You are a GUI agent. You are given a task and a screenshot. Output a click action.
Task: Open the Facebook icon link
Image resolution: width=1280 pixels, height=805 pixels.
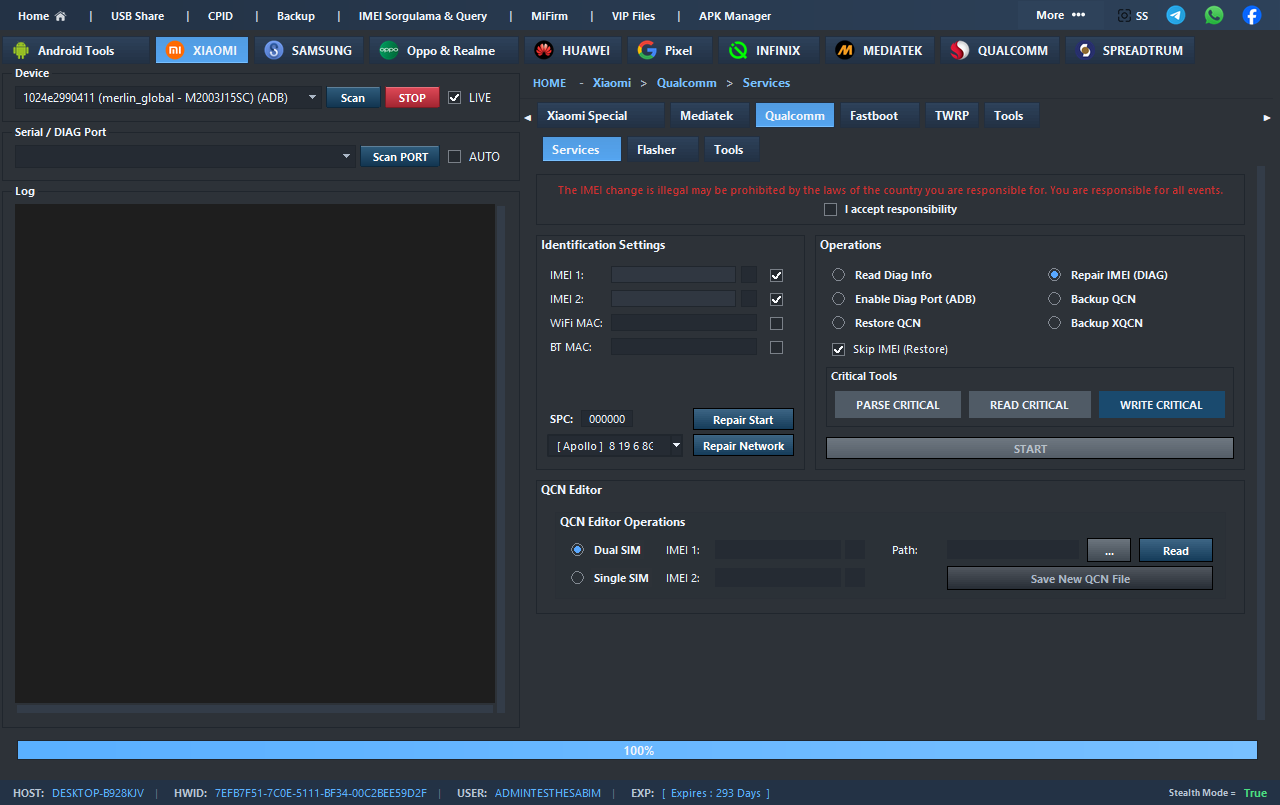tap(1251, 15)
